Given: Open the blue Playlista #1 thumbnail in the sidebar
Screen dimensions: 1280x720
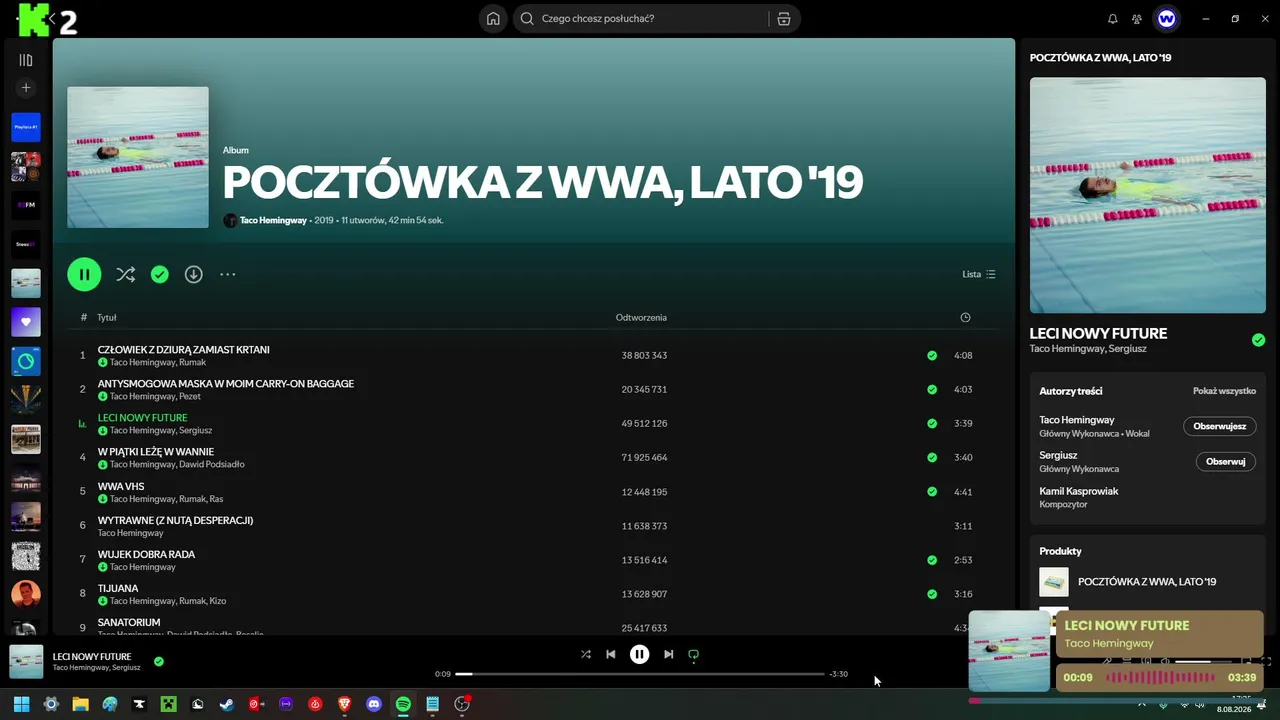Looking at the screenshot, I should click(x=26, y=127).
